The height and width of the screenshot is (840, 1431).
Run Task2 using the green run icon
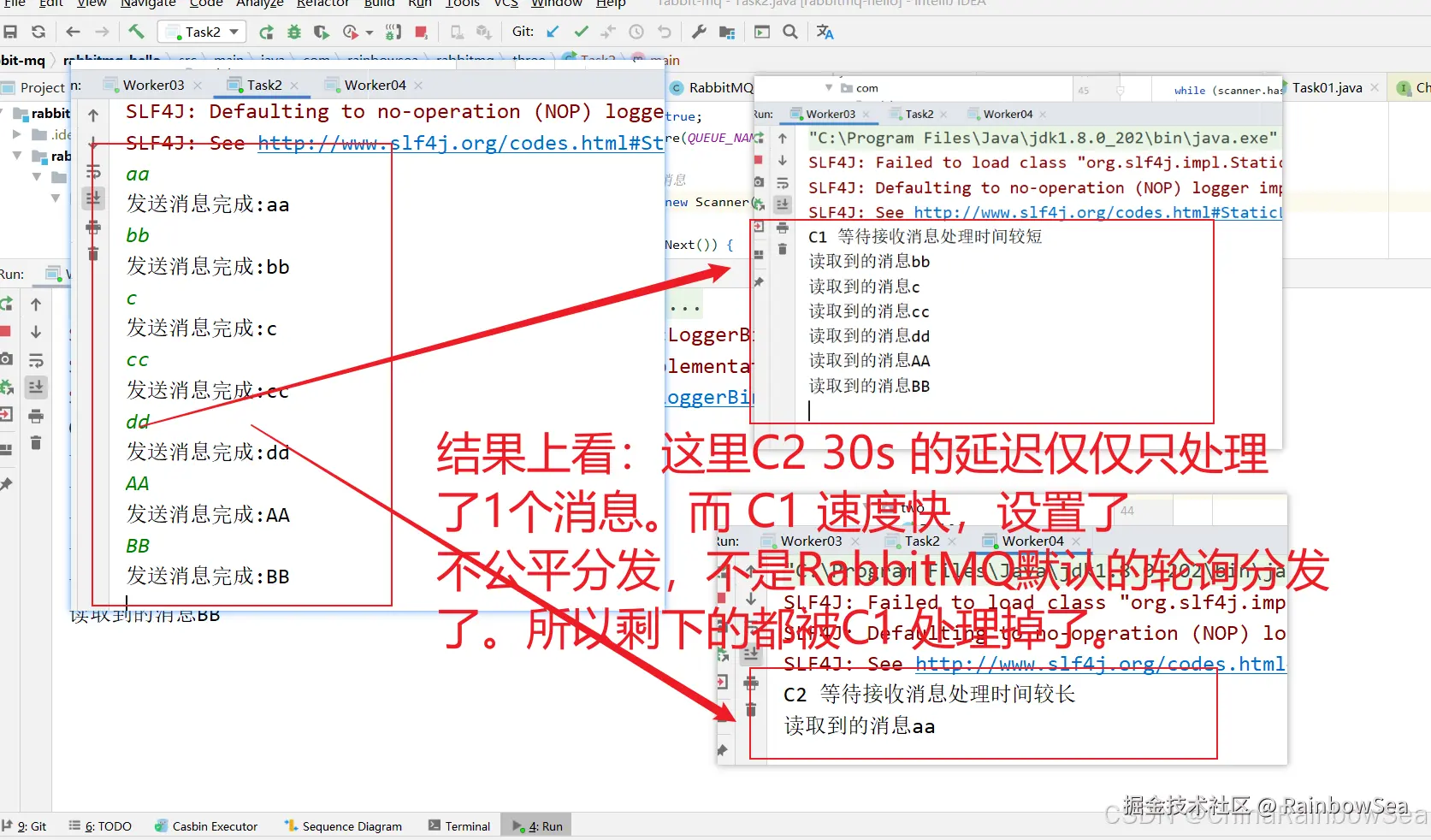[266, 33]
